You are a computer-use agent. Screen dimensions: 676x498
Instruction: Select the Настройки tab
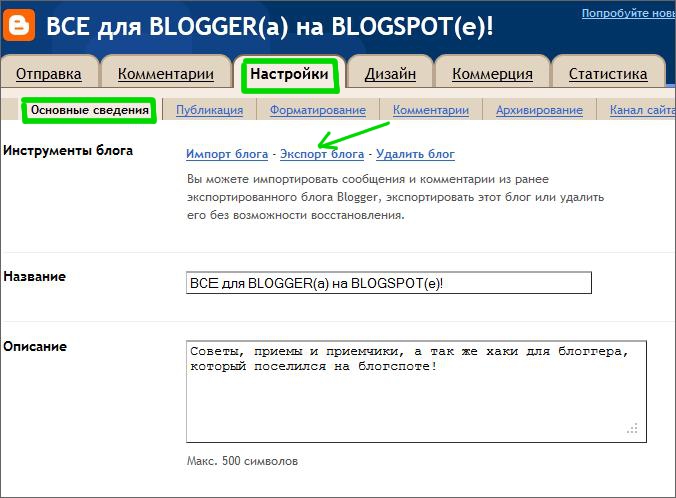pos(289,74)
